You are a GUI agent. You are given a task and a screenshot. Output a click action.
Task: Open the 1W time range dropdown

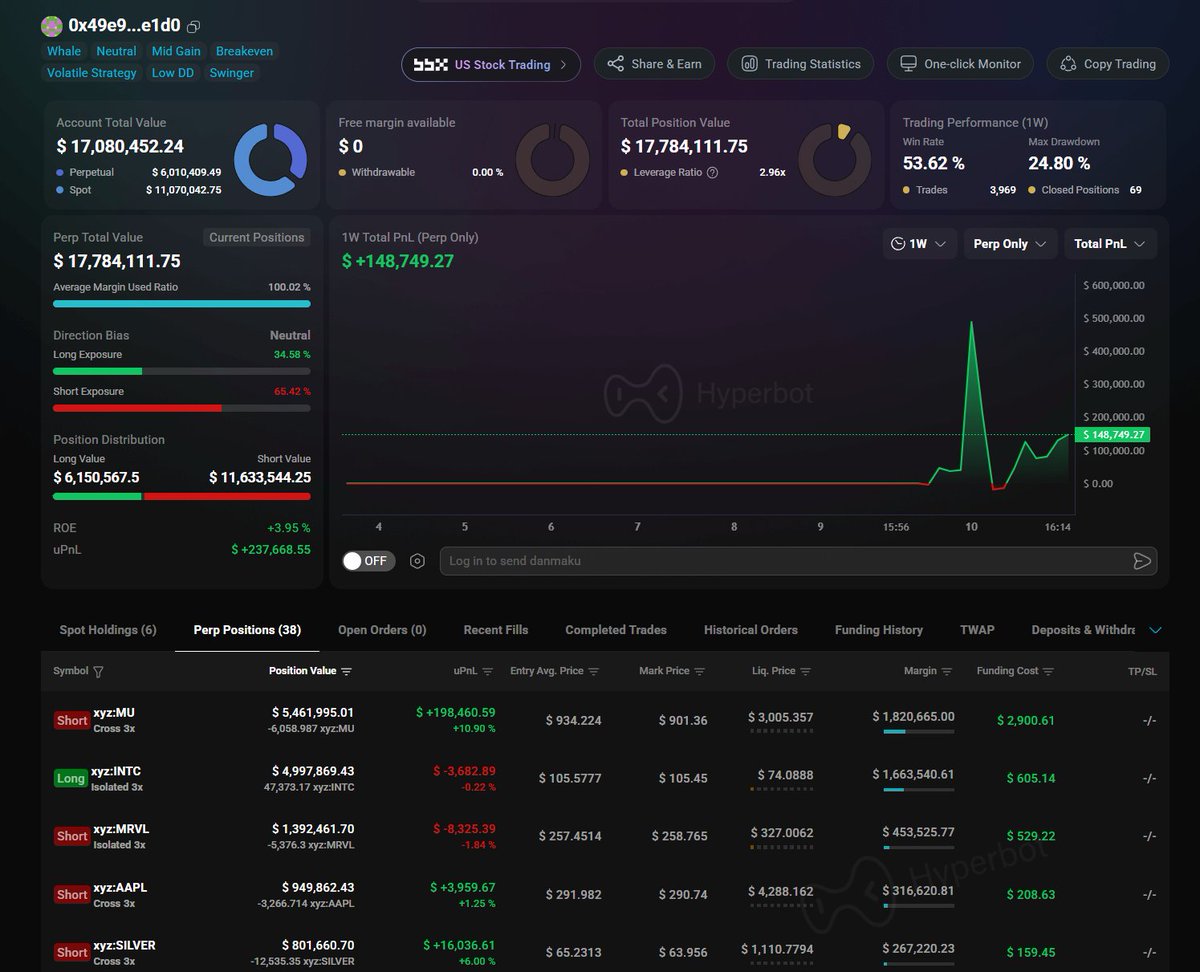tap(920, 244)
